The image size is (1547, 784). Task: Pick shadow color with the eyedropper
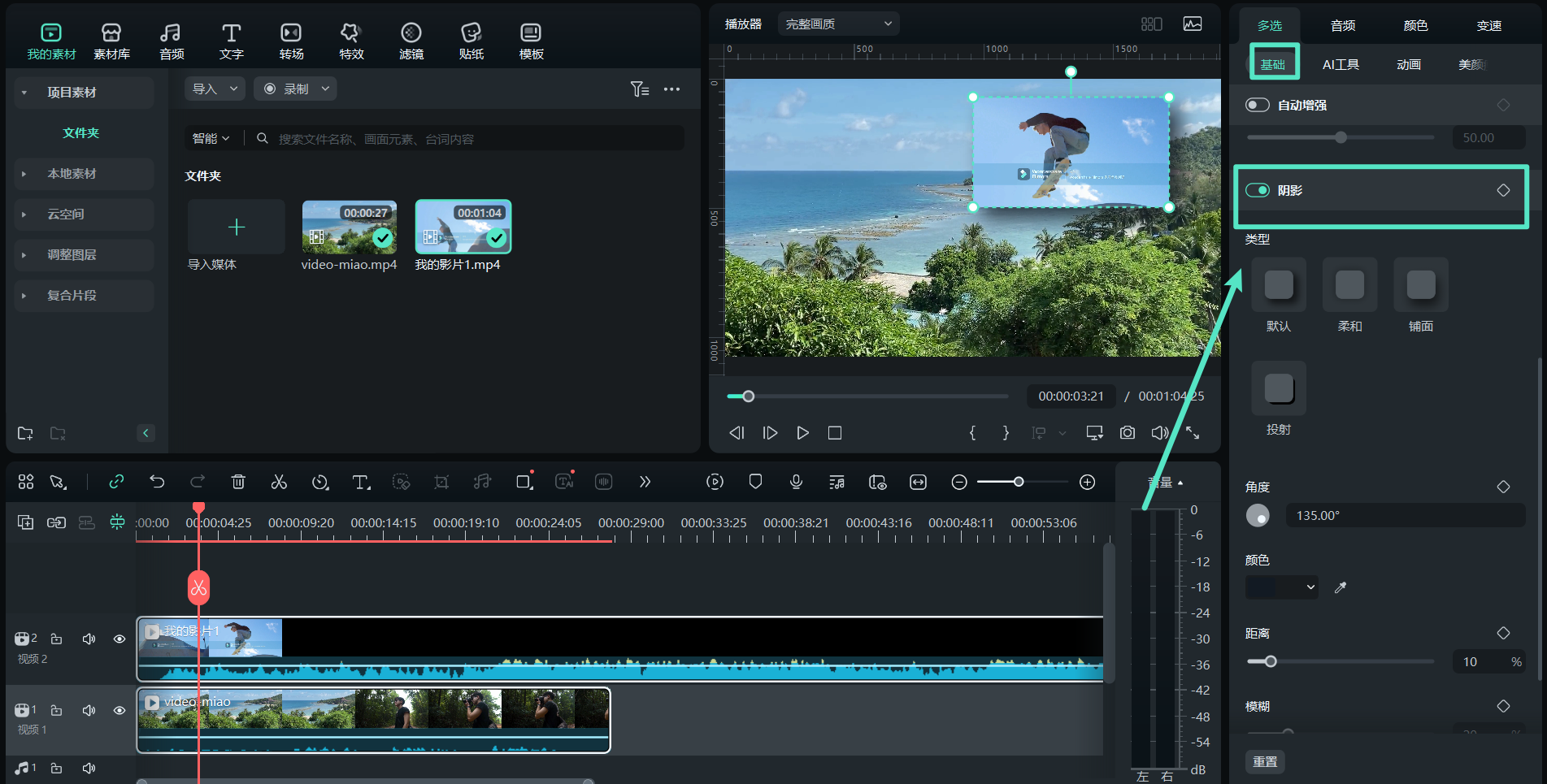1341,587
